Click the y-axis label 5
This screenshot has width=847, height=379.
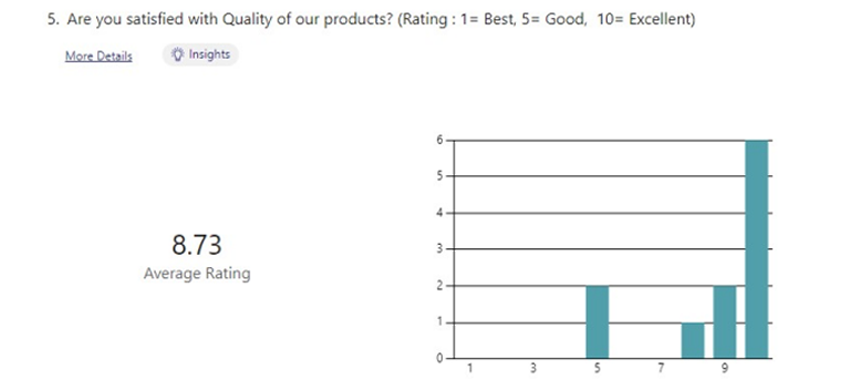[x=440, y=176]
